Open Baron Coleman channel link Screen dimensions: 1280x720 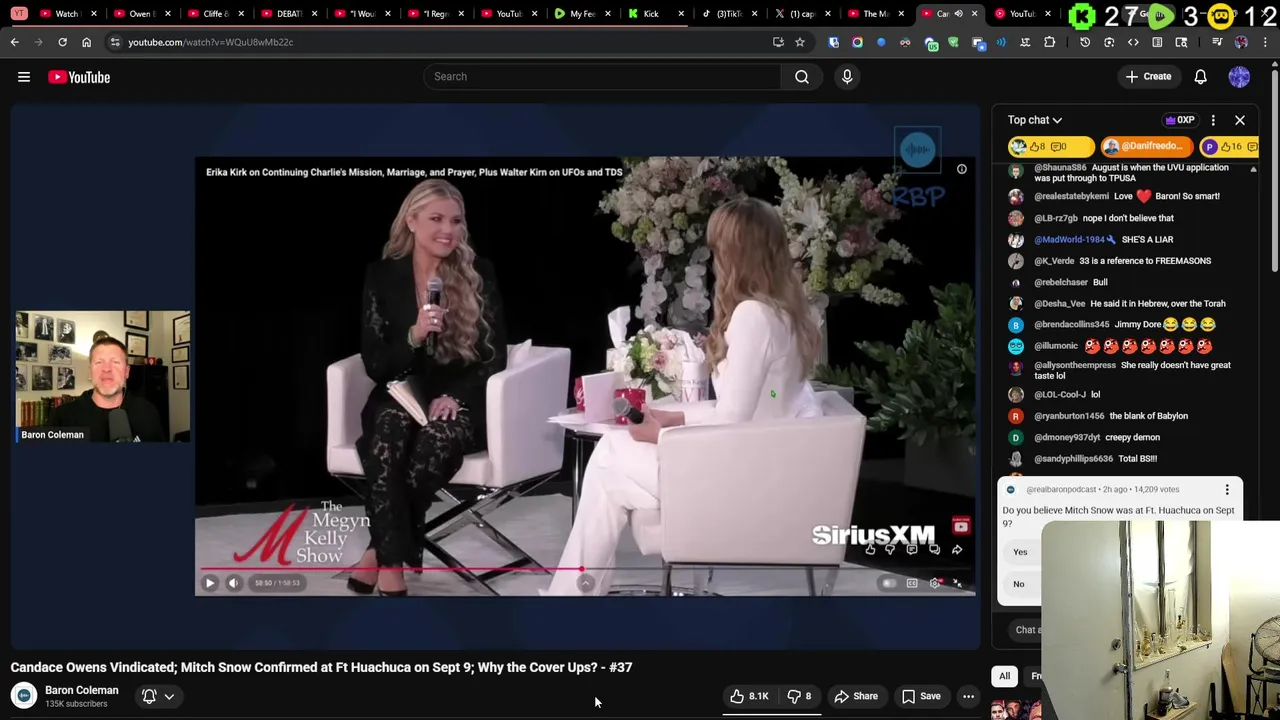tap(81, 690)
